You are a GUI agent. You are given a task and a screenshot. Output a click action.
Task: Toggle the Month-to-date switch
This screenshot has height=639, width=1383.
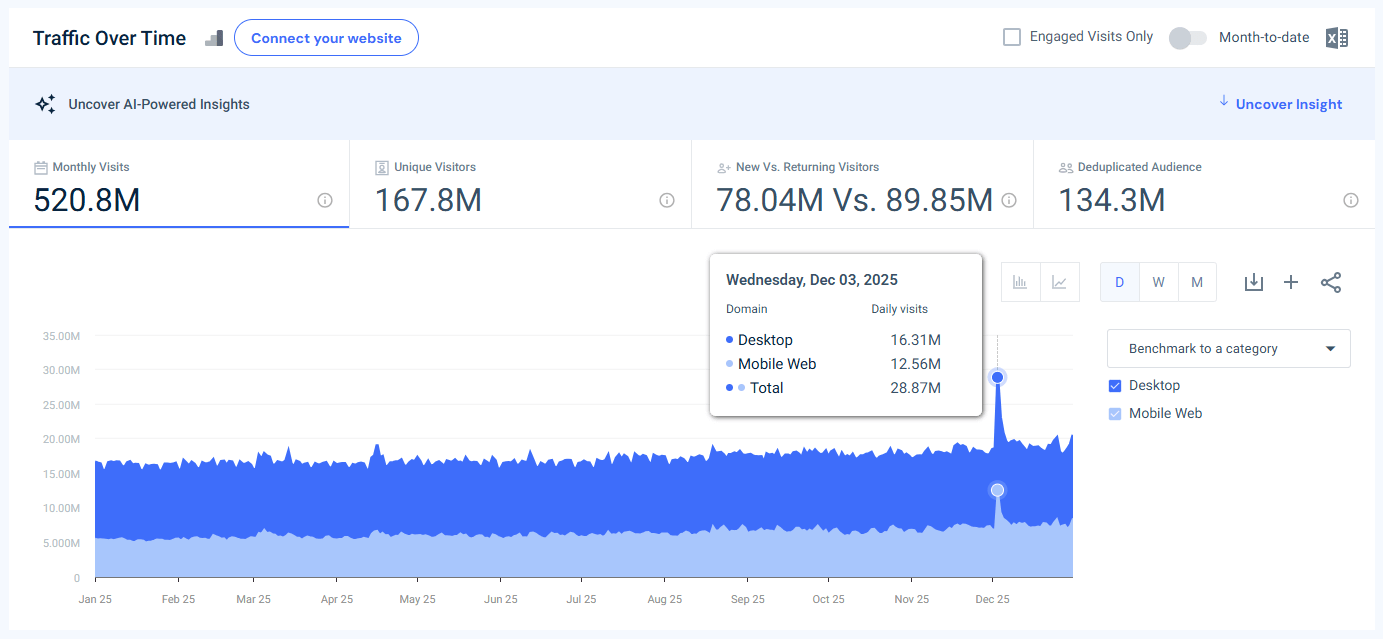coord(1187,36)
